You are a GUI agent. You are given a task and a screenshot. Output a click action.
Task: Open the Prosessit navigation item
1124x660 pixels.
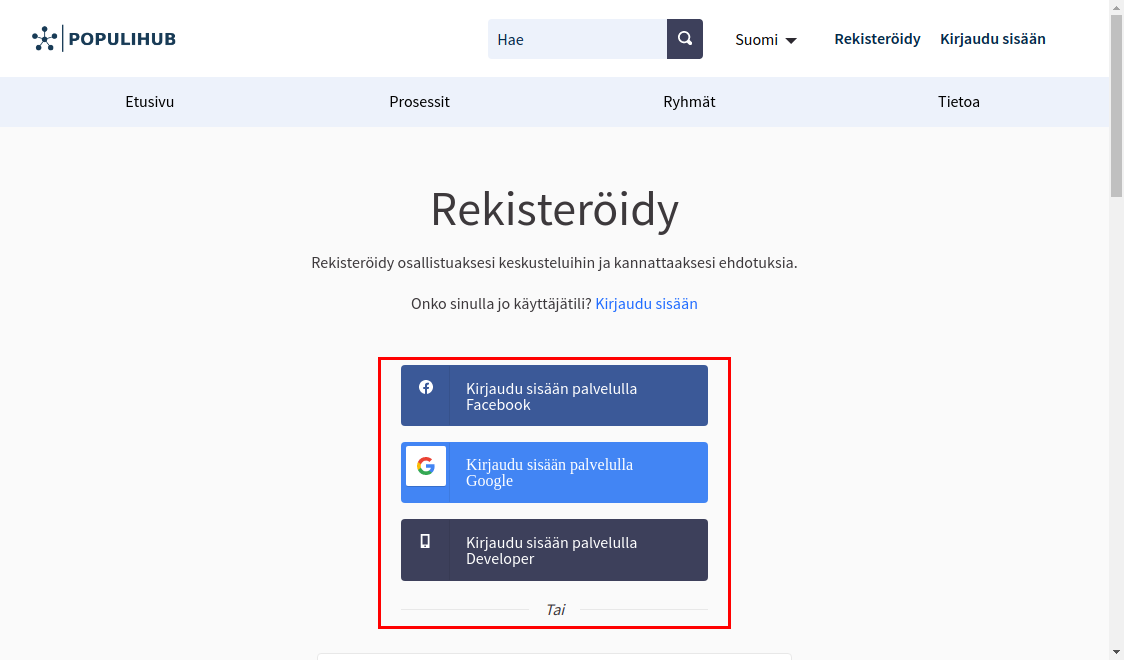(419, 101)
